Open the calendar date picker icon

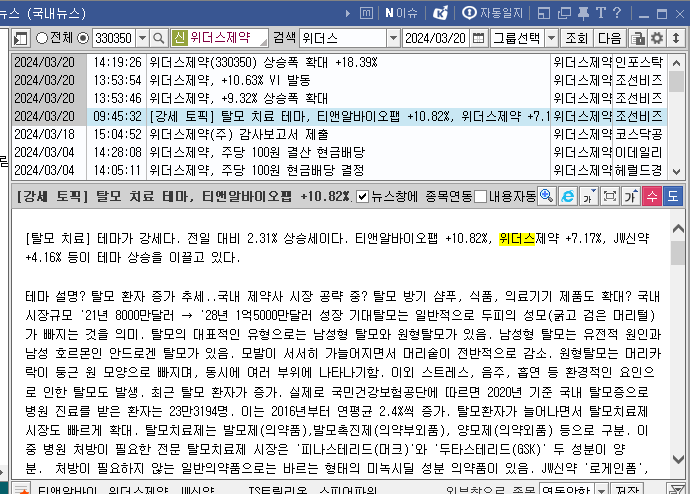(478, 39)
